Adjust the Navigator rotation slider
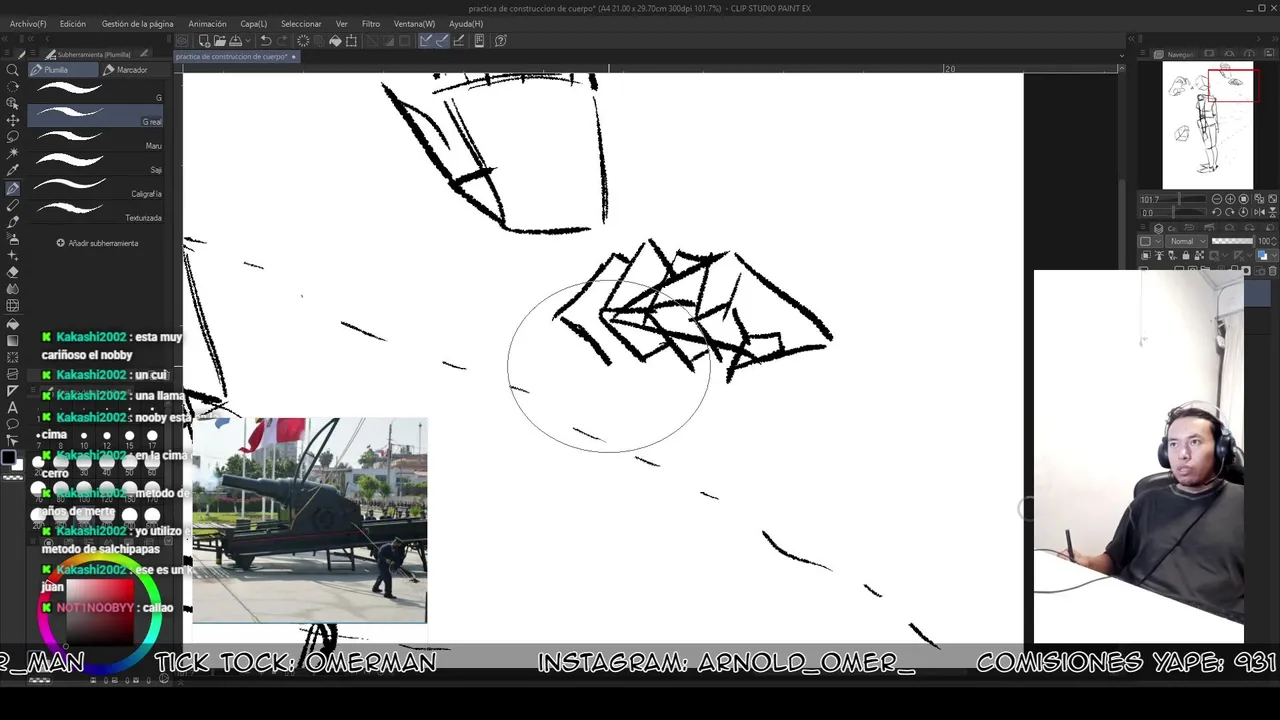Viewport: 1280px width, 720px height. click(x=1173, y=213)
